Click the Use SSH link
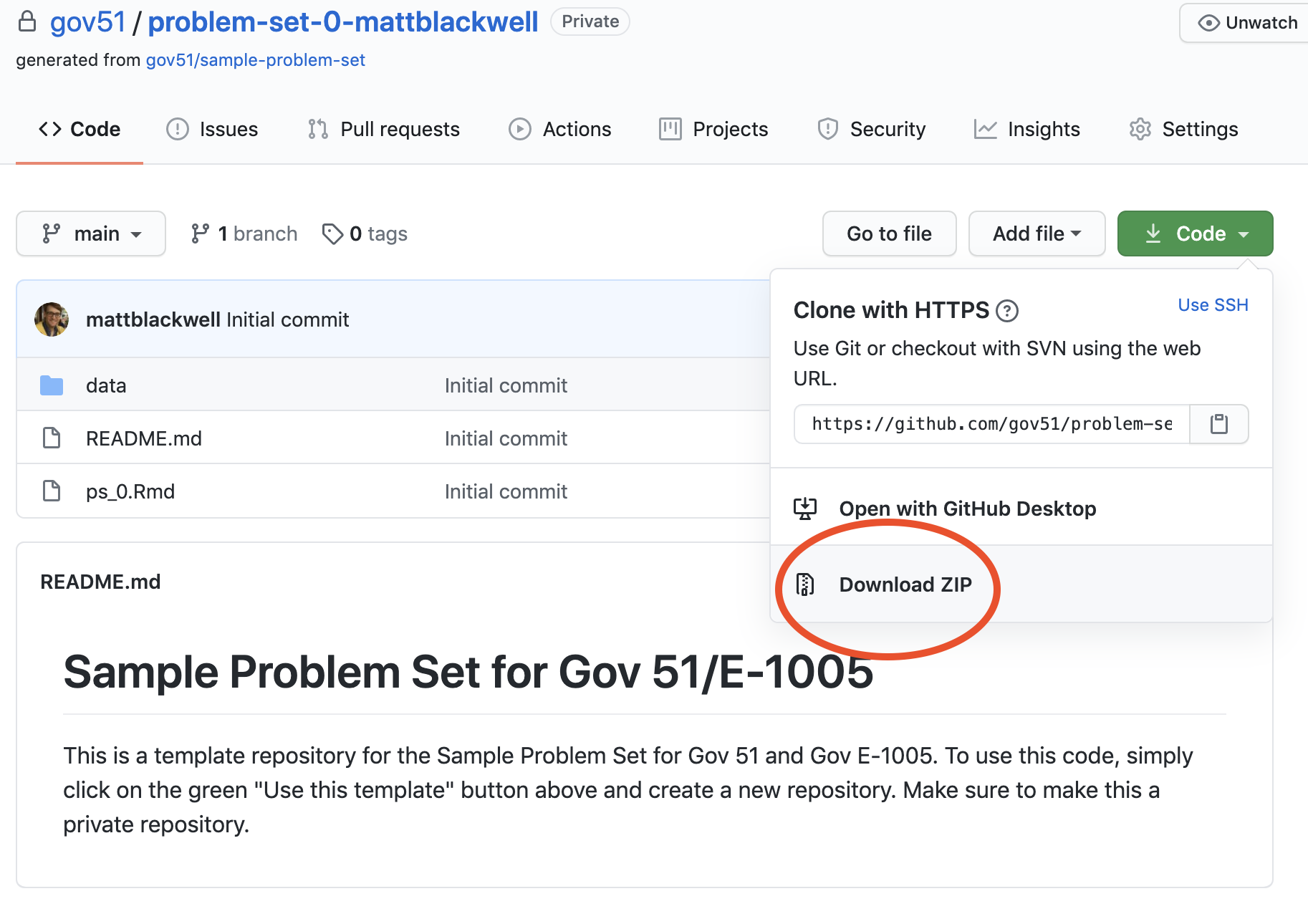The image size is (1308, 924). 1213,305
